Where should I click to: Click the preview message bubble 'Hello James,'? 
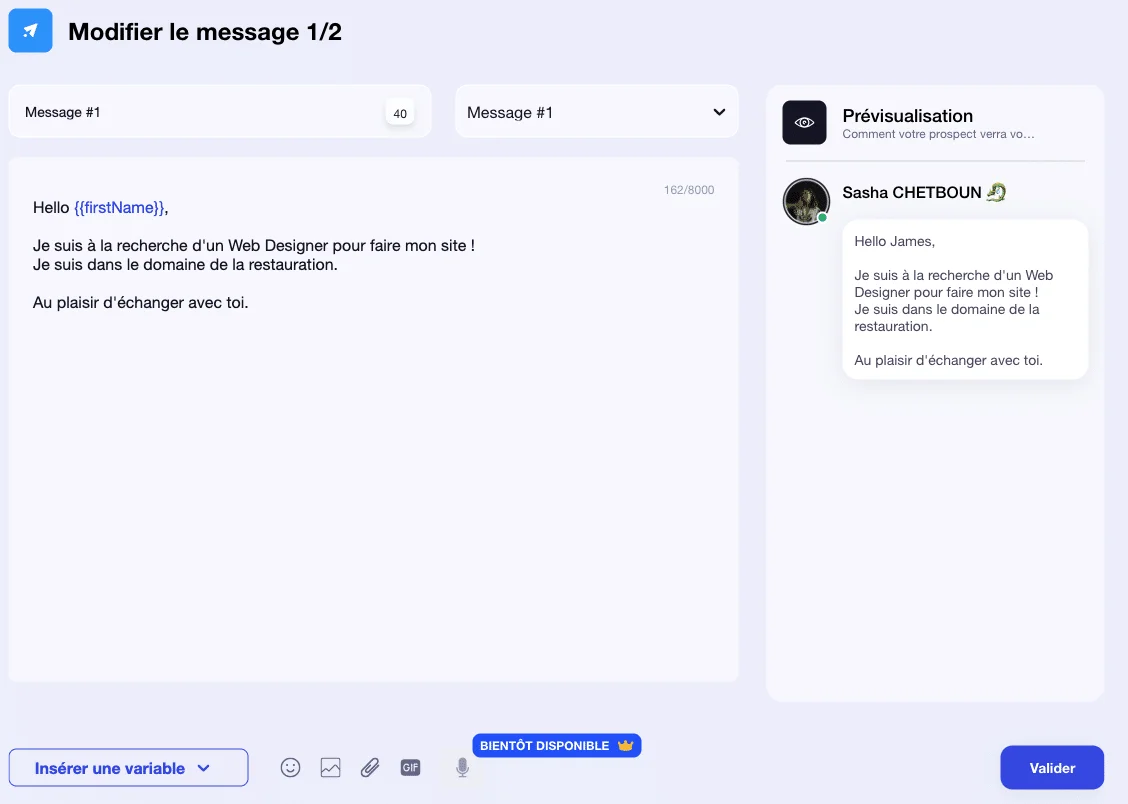(965, 300)
